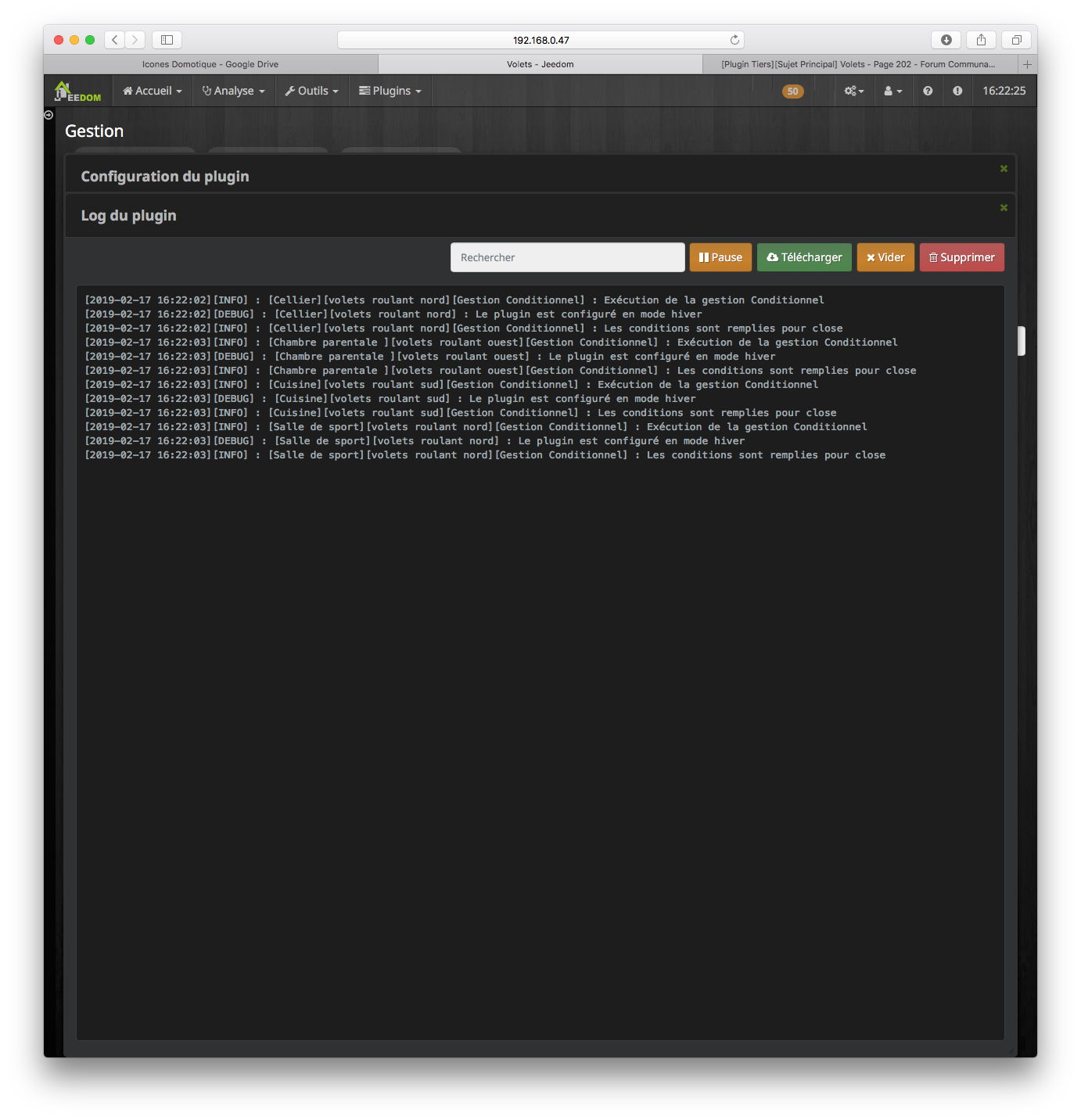
Task: Open the Plugins menu
Action: (390, 91)
